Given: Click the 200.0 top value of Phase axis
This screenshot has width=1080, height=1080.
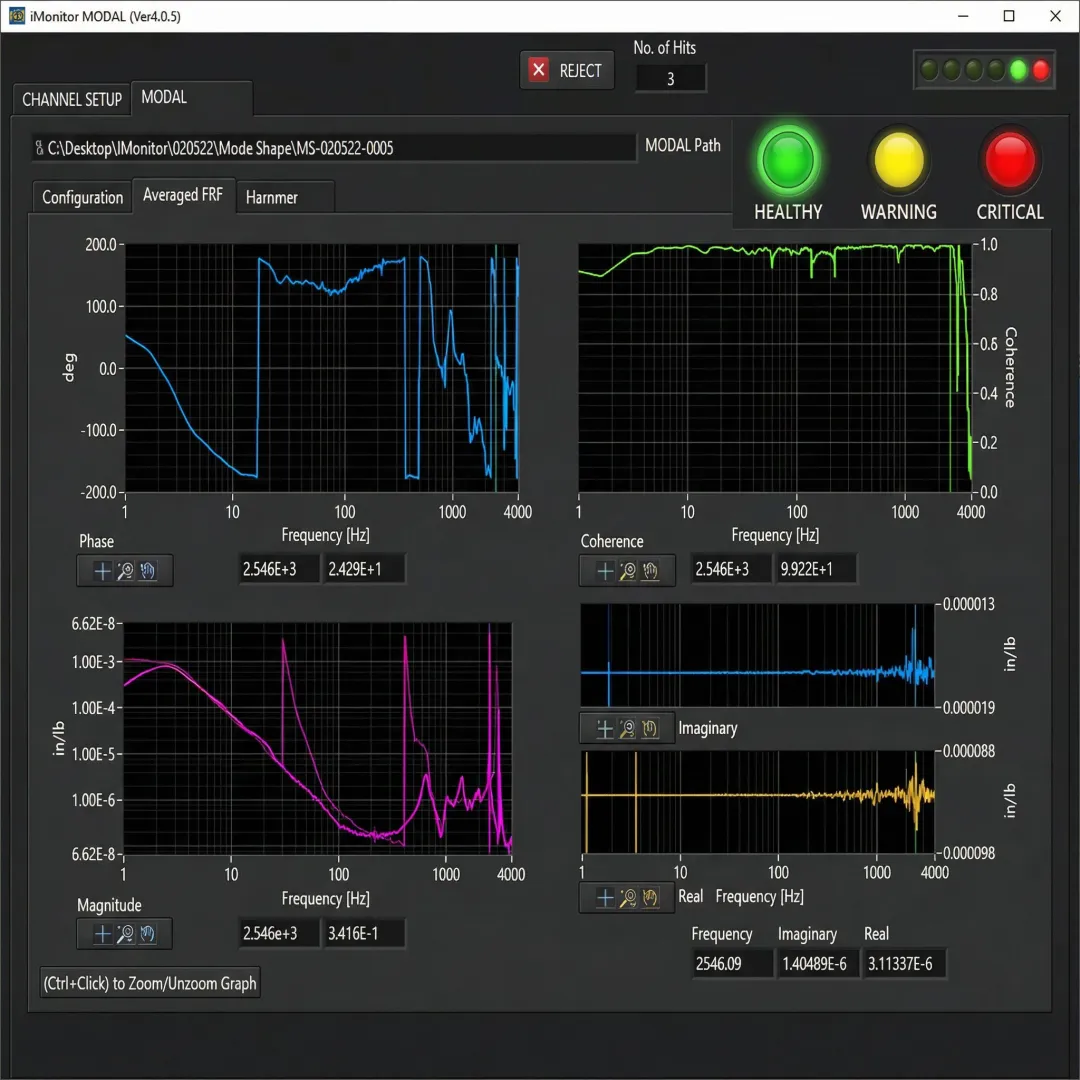Looking at the screenshot, I should (101, 245).
